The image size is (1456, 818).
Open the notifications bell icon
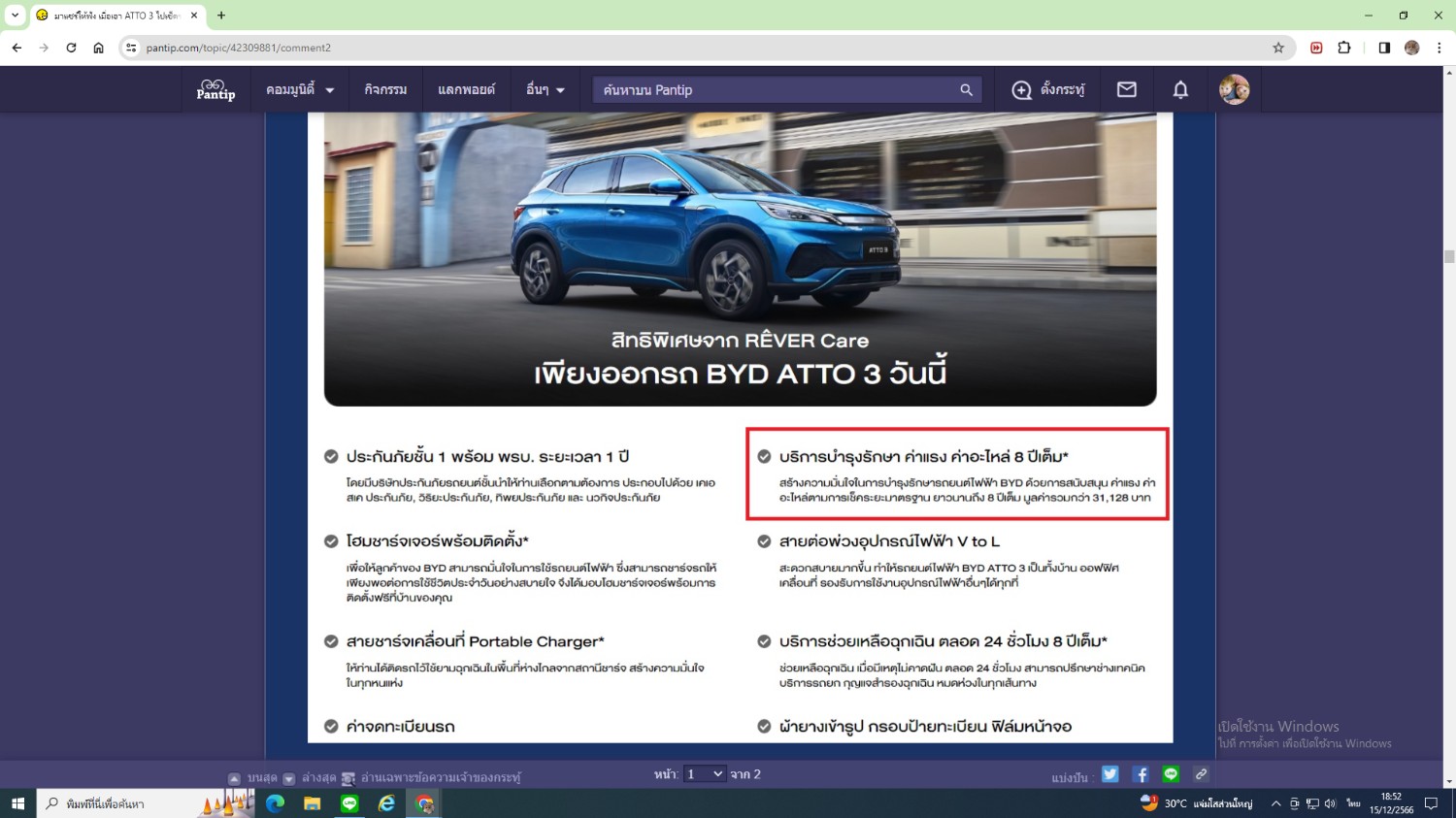1180,90
